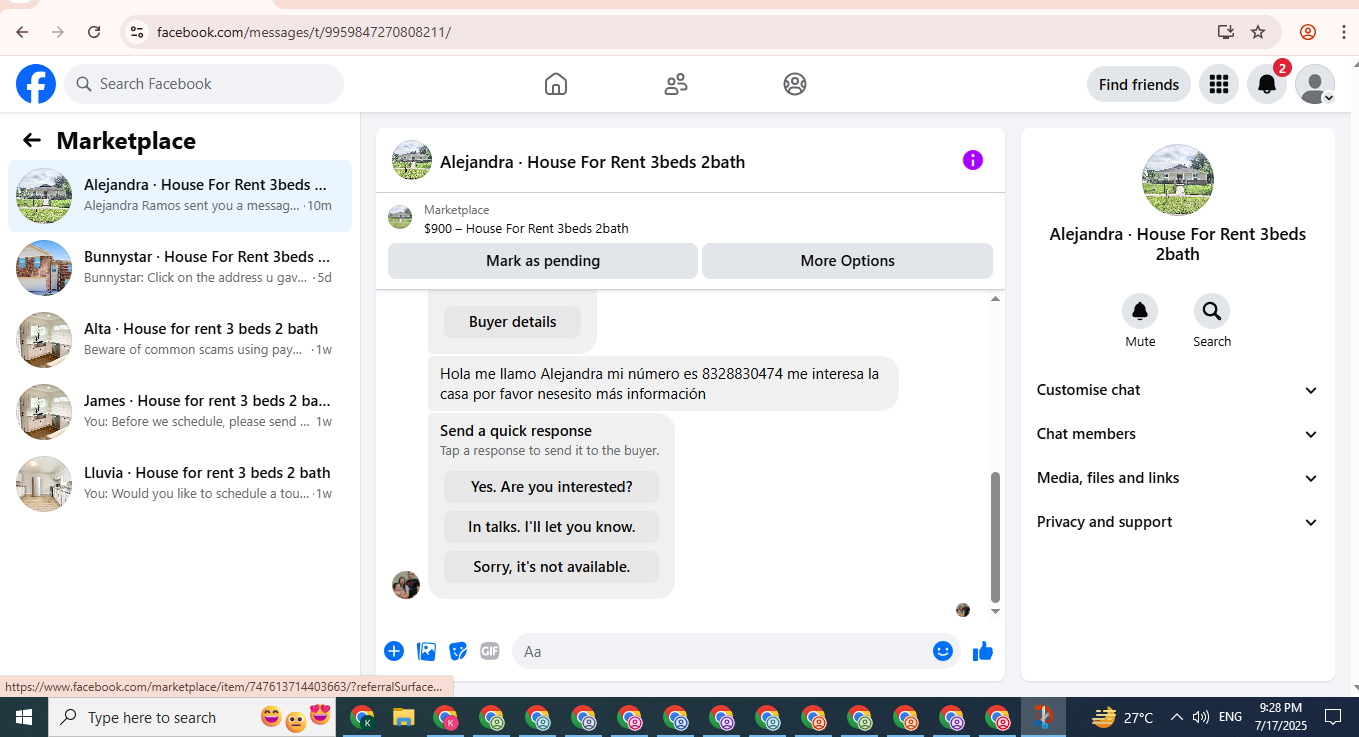Open the Chrome profile icon
The image size is (1359, 737).
(x=1308, y=32)
